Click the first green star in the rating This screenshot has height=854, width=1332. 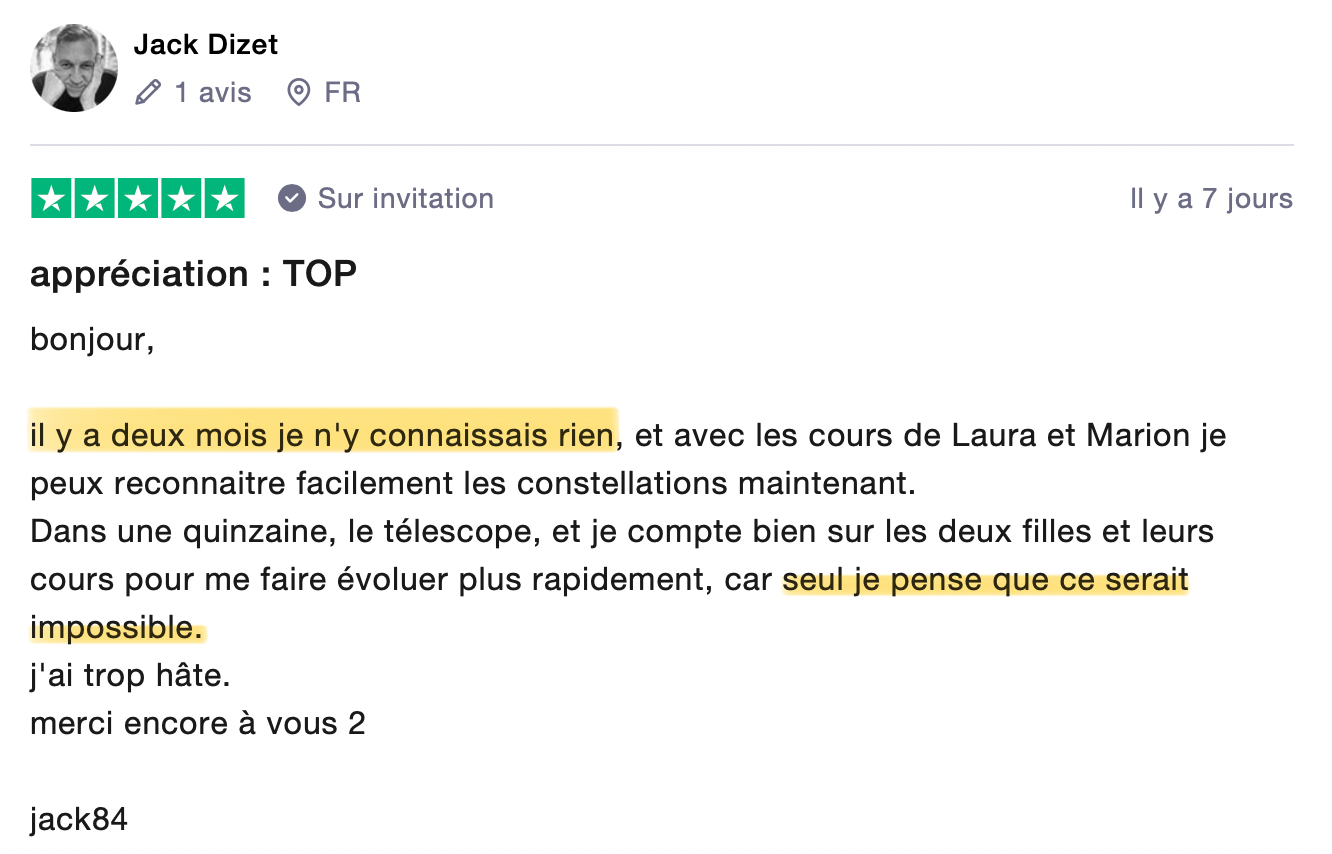click(x=52, y=199)
